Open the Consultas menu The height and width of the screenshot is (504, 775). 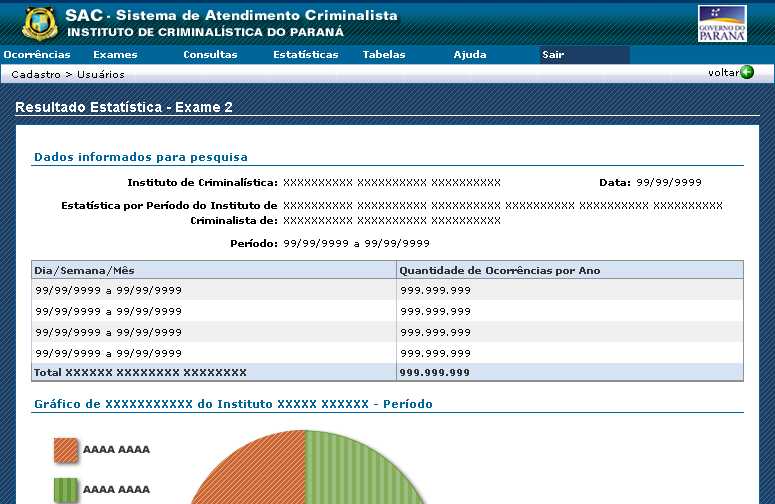click(x=210, y=55)
